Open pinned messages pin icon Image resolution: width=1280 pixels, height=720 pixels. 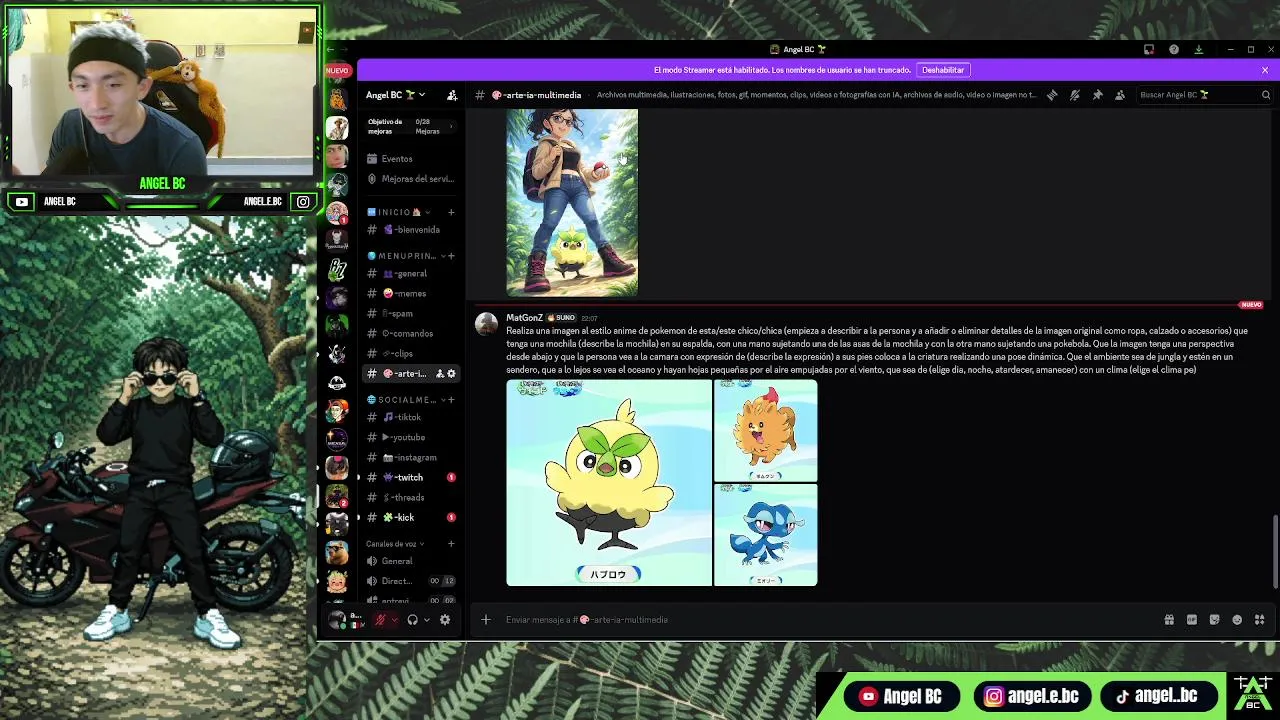pos(1097,95)
